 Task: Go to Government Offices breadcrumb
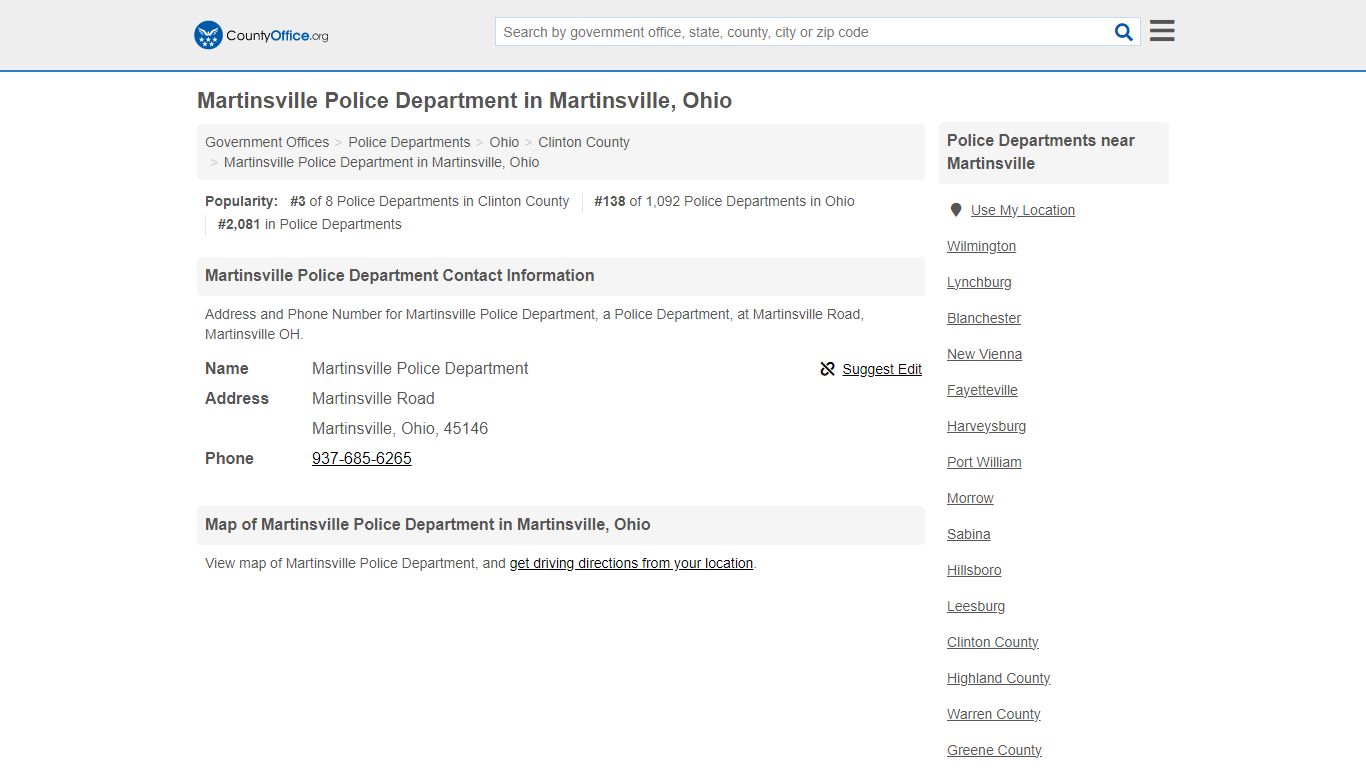267,142
